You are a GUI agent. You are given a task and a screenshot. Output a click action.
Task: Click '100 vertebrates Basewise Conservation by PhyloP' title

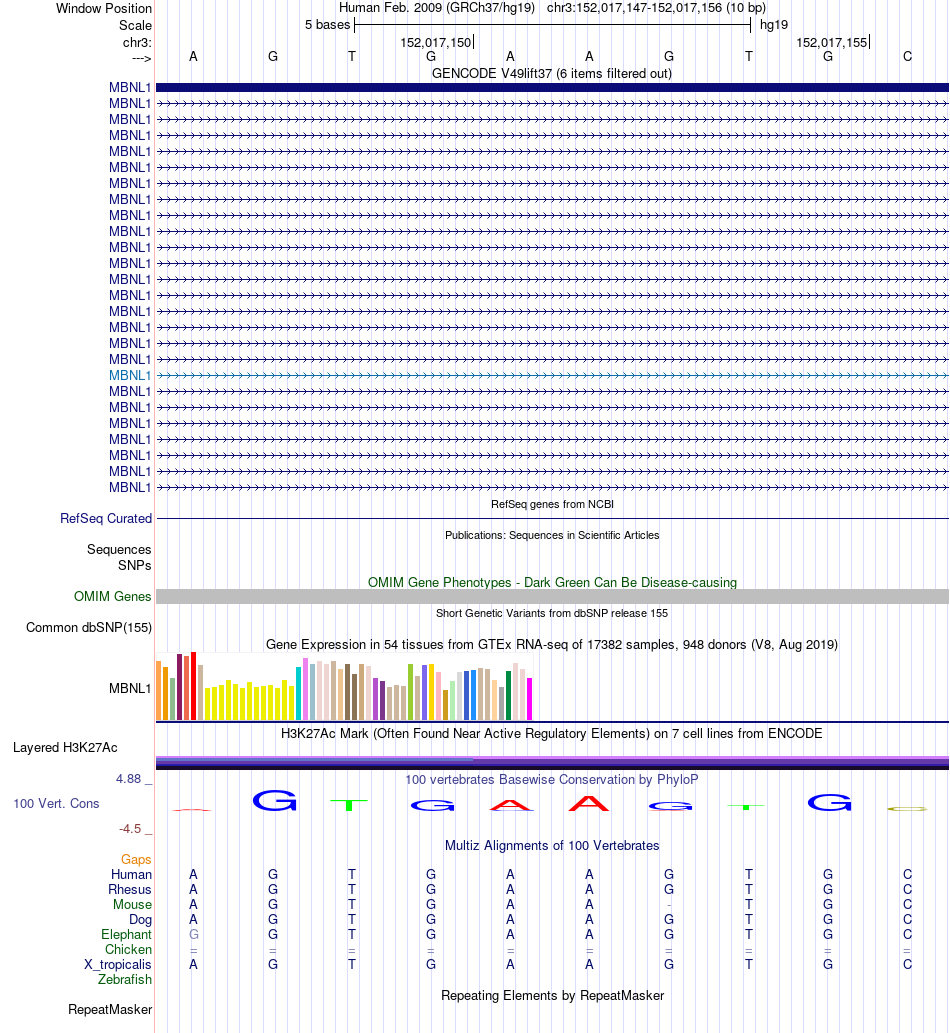click(552, 779)
